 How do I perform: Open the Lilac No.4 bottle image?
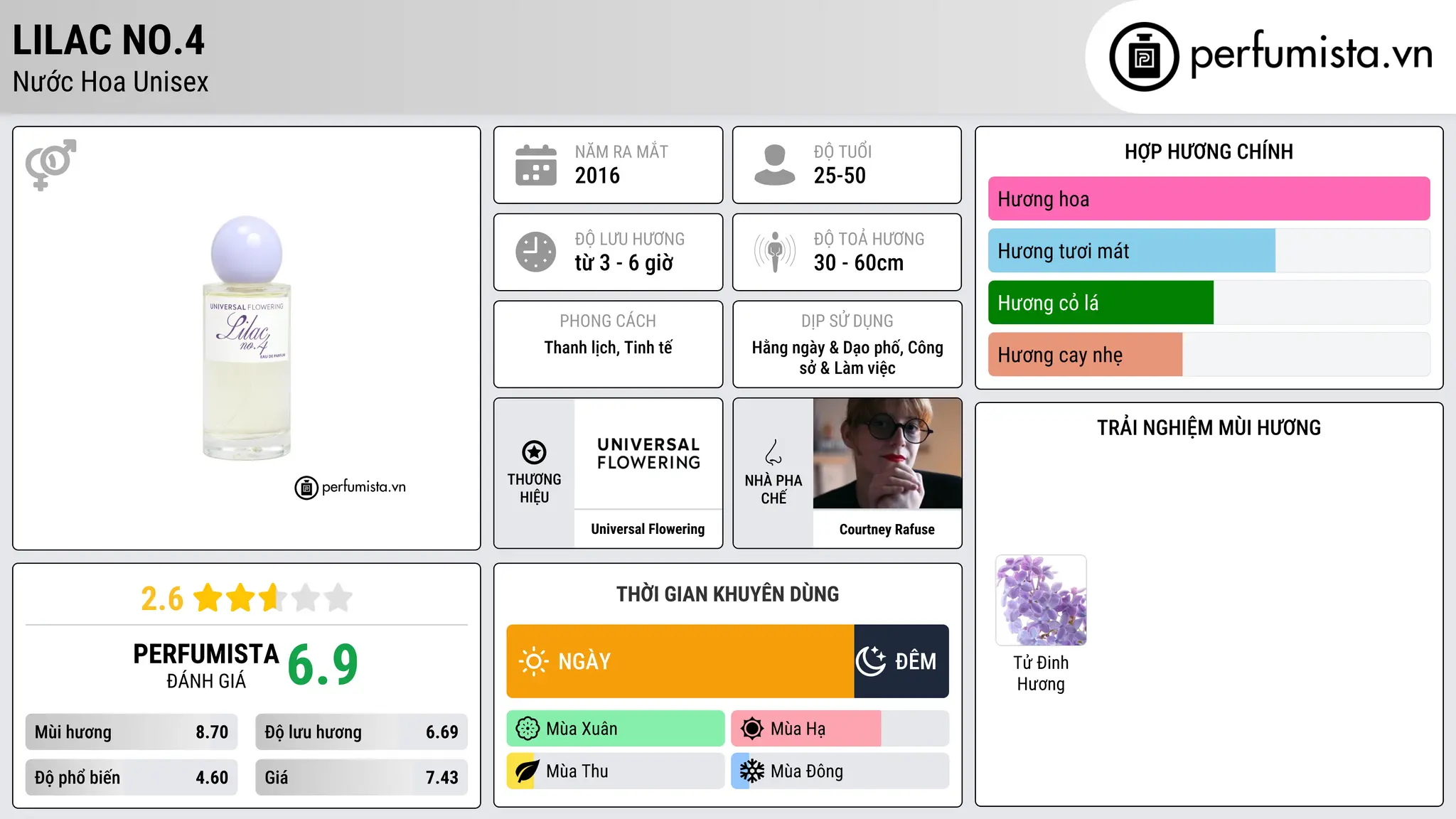[247, 338]
